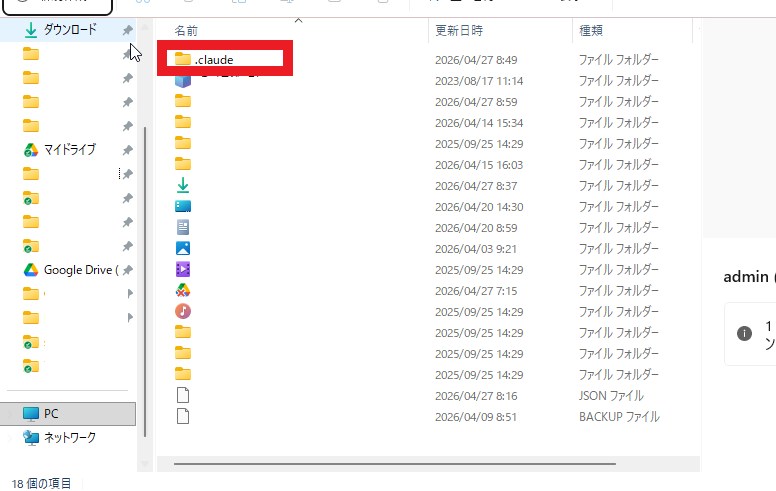Open マイドライブ in the navigation pane
The image size is (776, 491).
tap(70, 149)
